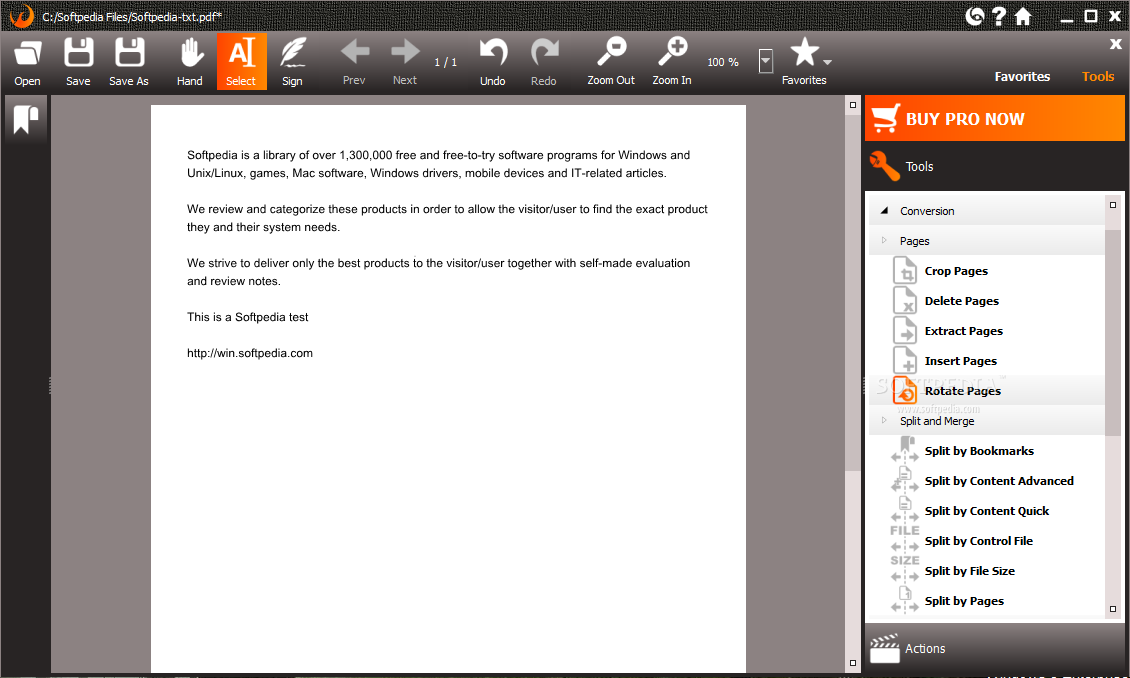Click the page number field 1 / 1

445,62
